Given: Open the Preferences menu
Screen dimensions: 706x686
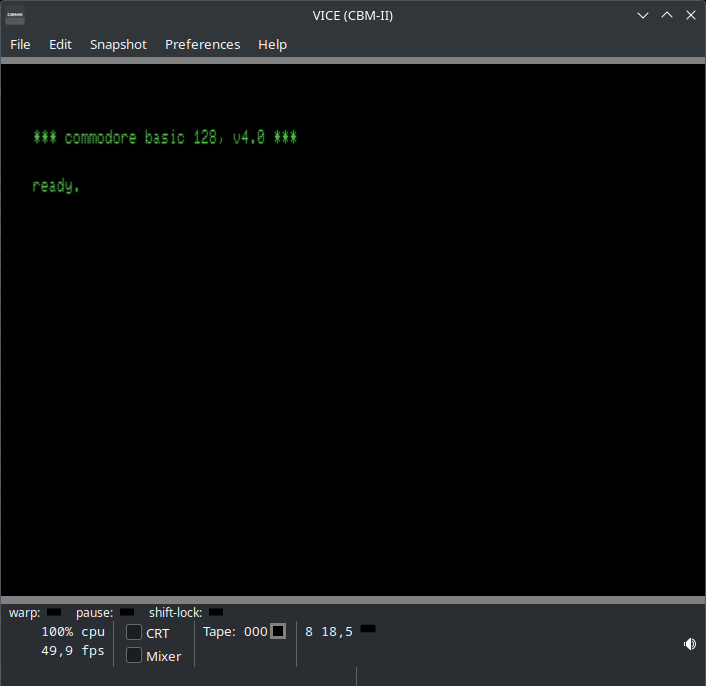Looking at the screenshot, I should pos(202,44).
